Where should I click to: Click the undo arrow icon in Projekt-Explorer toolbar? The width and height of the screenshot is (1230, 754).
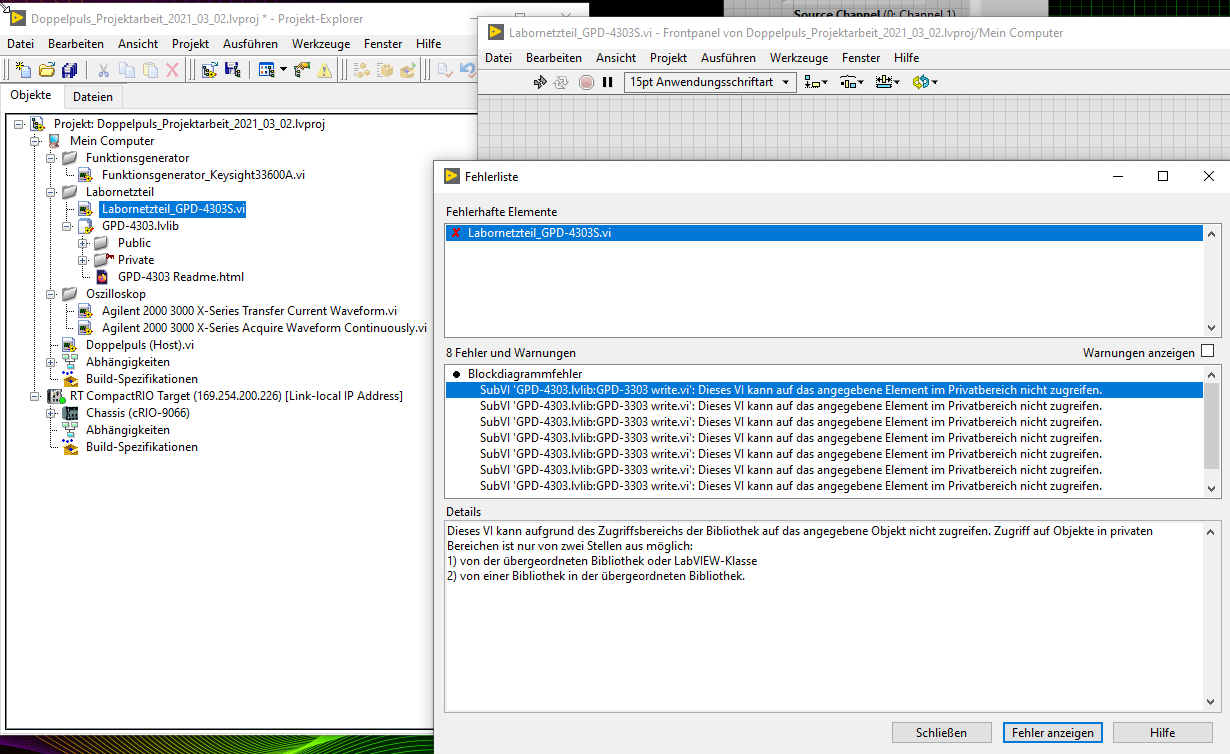pos(467,70)
